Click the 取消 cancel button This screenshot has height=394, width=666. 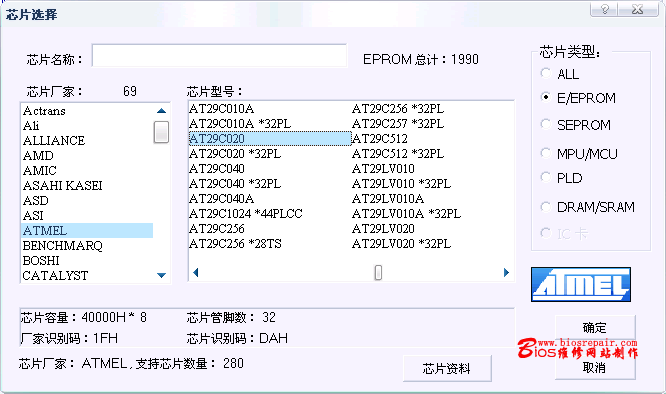click(x=595, y=367)
